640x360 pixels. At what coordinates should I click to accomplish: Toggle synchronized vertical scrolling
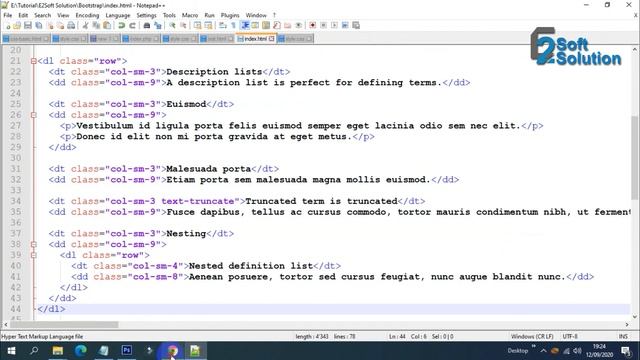[198, 25]
